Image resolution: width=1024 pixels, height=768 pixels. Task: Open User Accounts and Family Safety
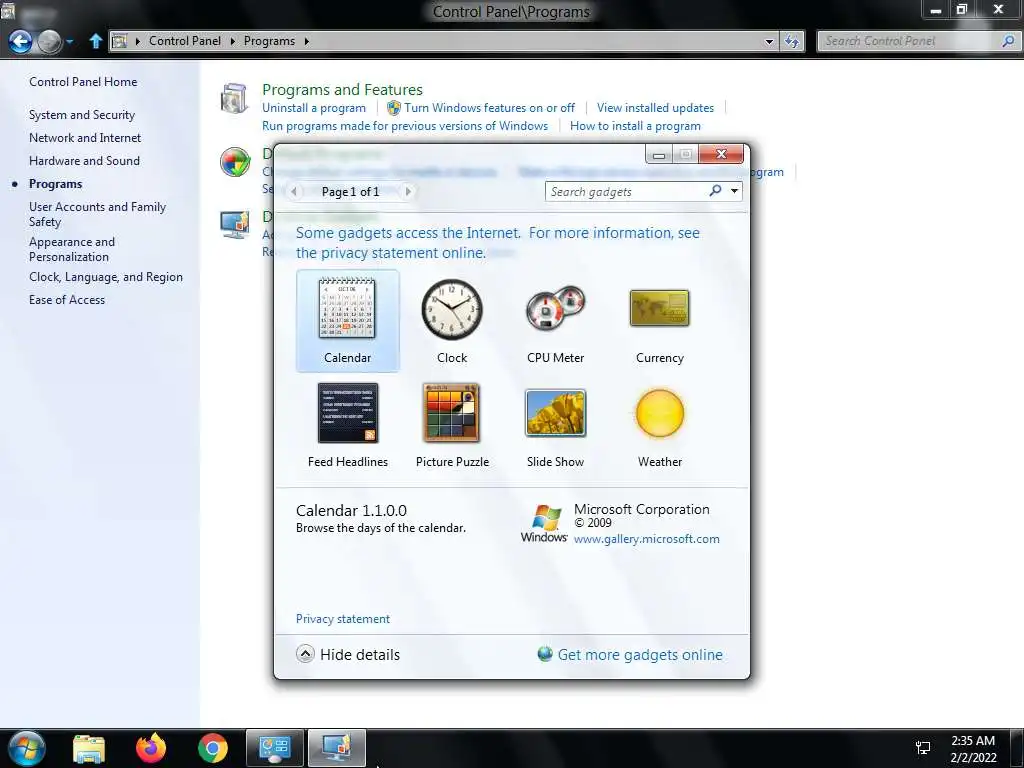97,214
